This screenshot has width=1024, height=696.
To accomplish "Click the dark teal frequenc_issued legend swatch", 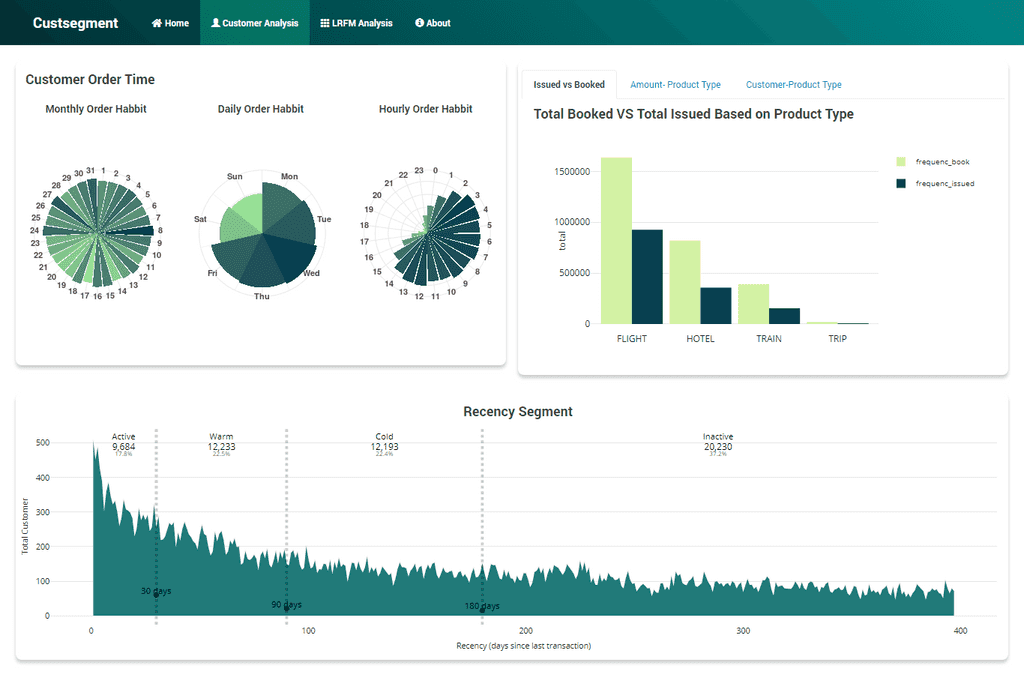I will point(901,184).
